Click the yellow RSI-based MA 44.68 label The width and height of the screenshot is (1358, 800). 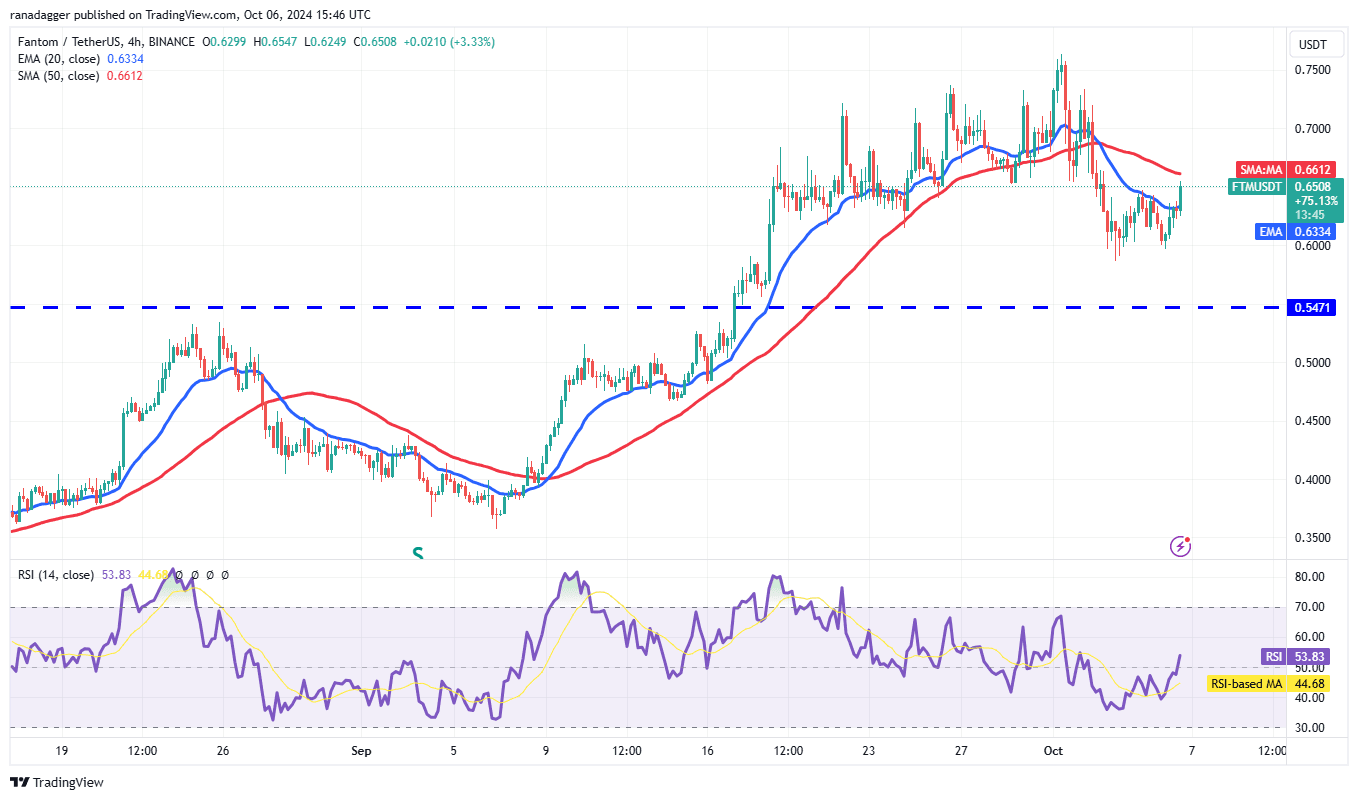1246,684
